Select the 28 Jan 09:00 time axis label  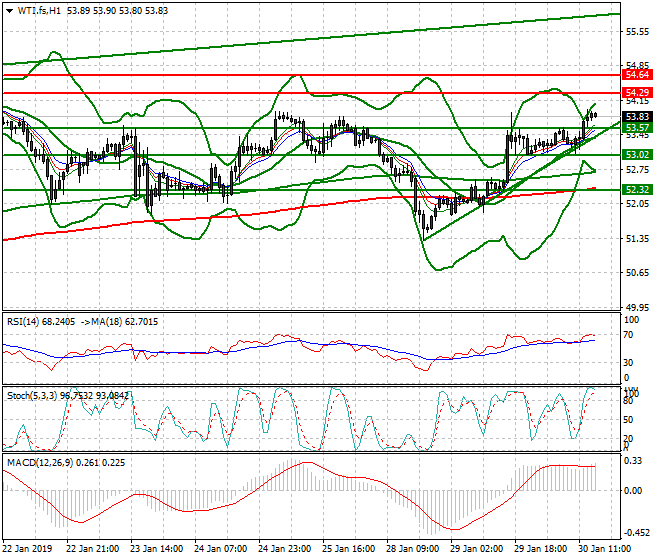[412, 549]
